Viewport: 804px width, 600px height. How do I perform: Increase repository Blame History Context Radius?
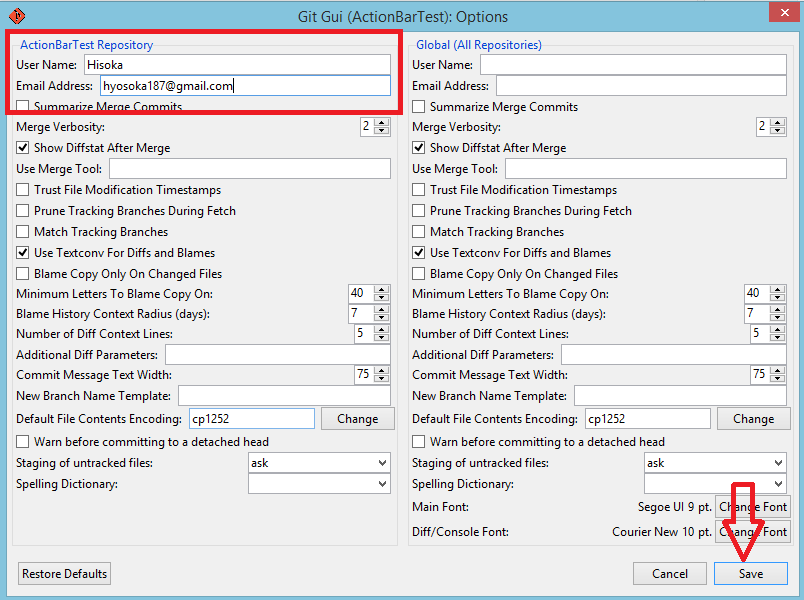[381, 310]
